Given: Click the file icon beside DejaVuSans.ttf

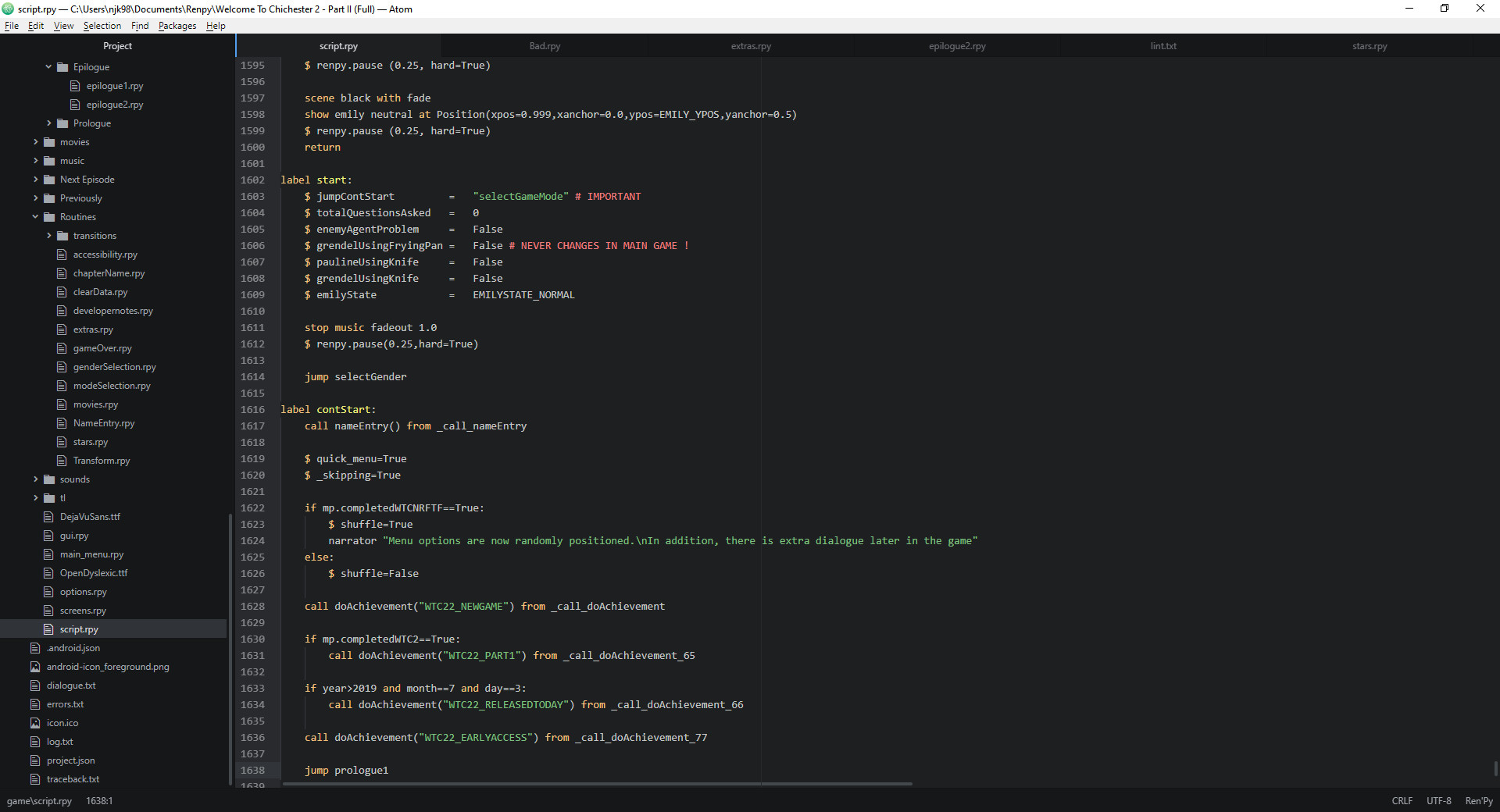Looking at the screenshot, I should (x=48, y=516).
